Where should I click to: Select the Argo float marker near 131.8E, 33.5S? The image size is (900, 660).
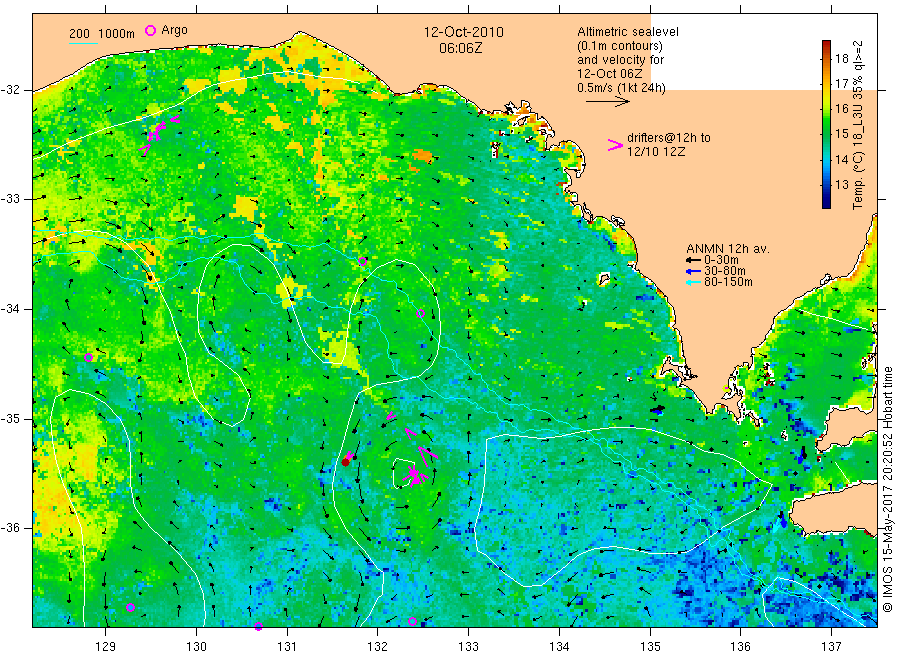(362, 261)
